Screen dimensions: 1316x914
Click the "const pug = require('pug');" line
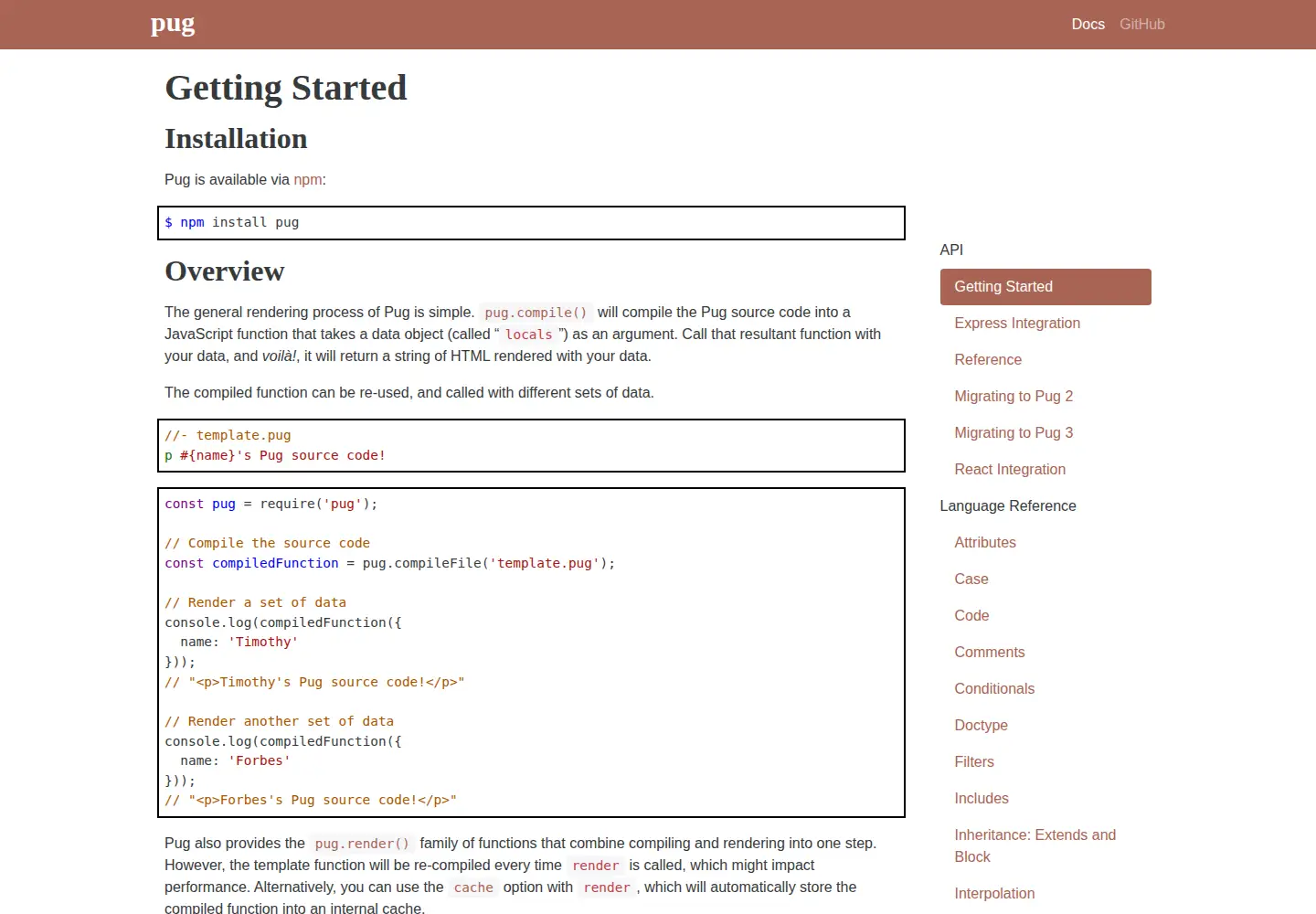(x=271, y=505)
